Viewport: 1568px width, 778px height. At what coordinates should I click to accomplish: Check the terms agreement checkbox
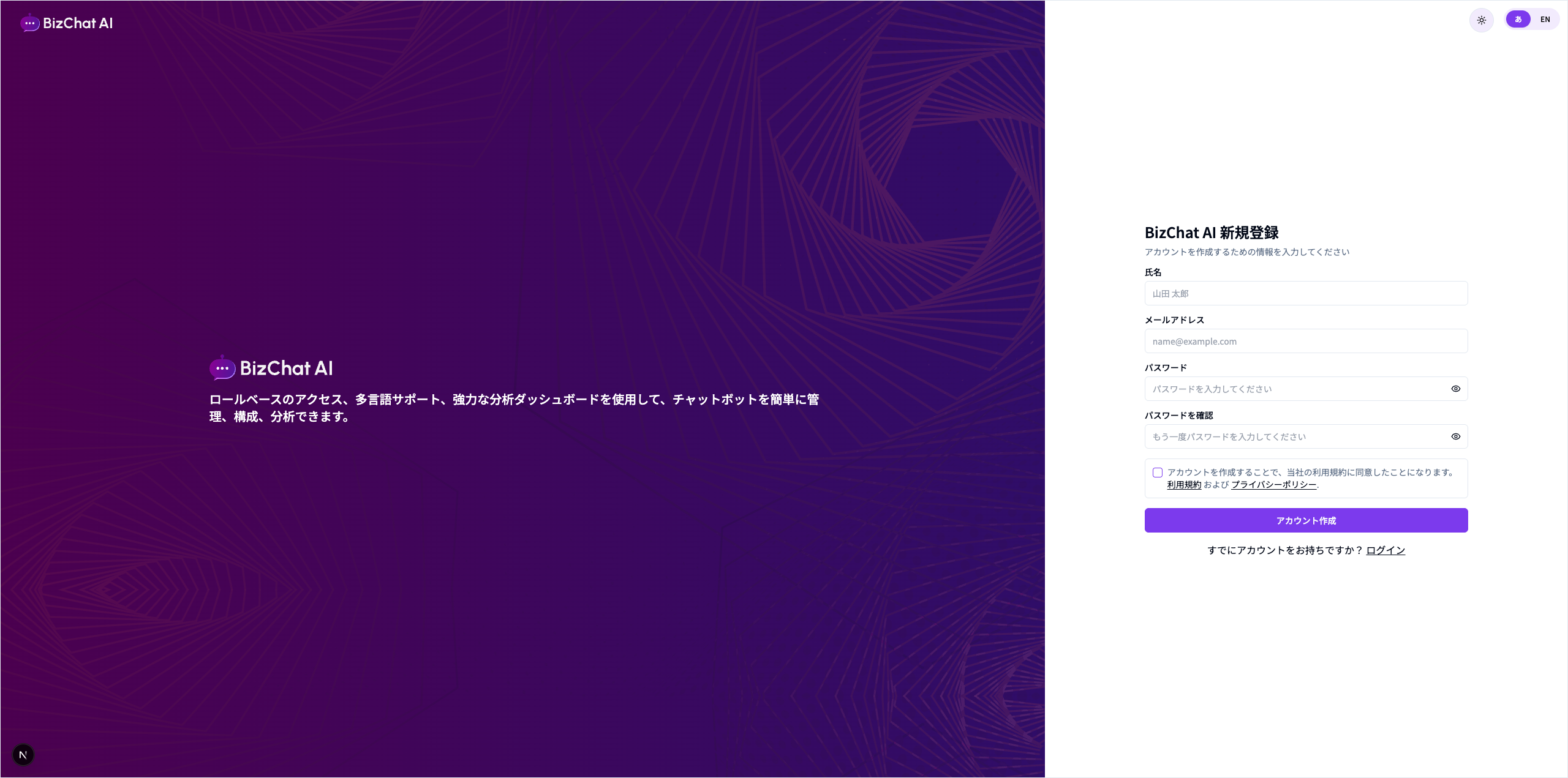[1157, 473]
